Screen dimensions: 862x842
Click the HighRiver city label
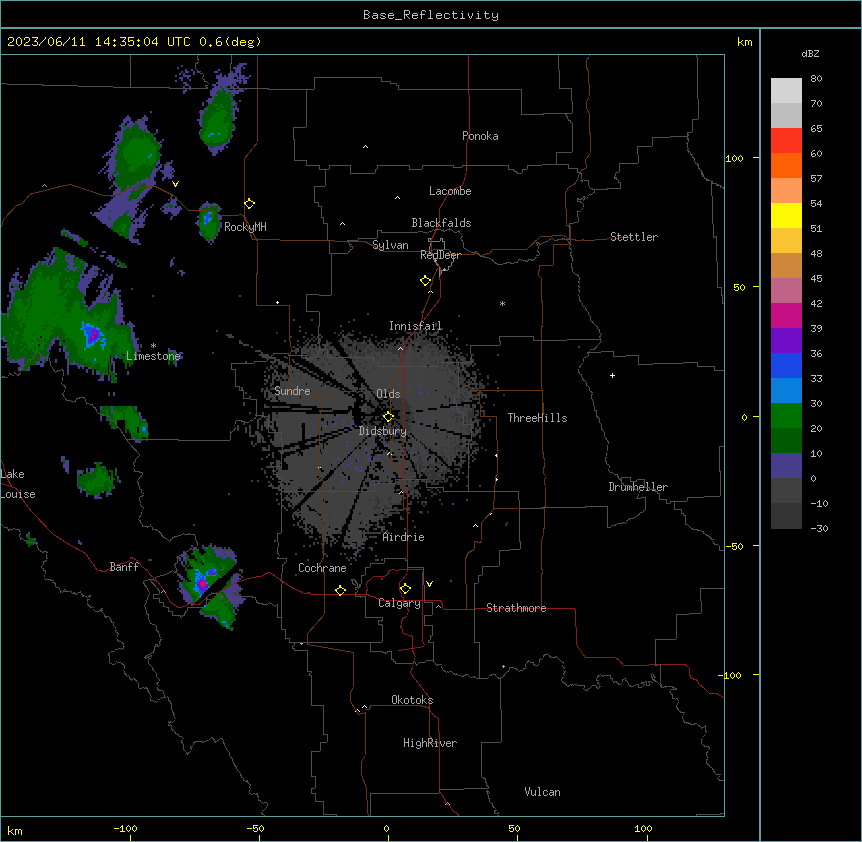click(x=430, y=743)
